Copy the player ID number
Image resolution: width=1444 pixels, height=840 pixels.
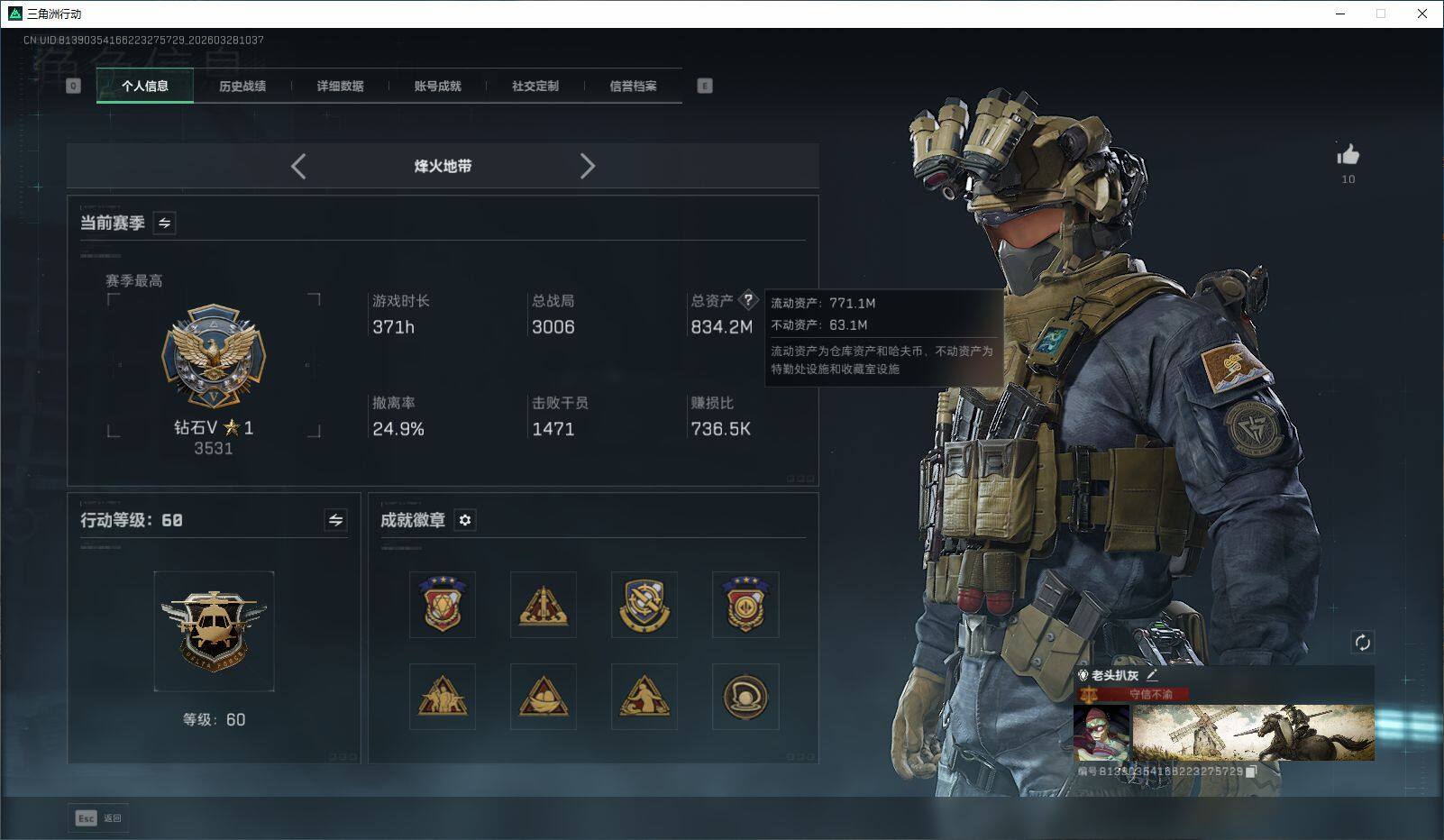1250,772
